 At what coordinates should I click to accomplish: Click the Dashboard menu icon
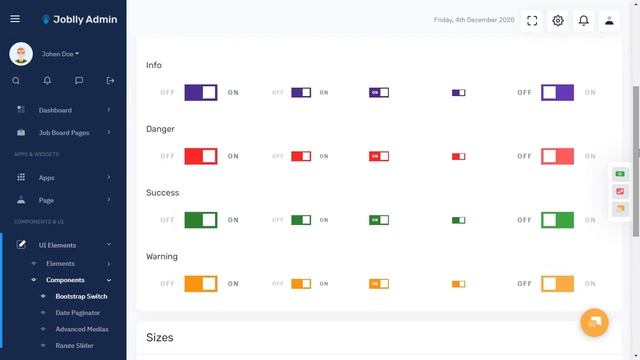[21, 110]
